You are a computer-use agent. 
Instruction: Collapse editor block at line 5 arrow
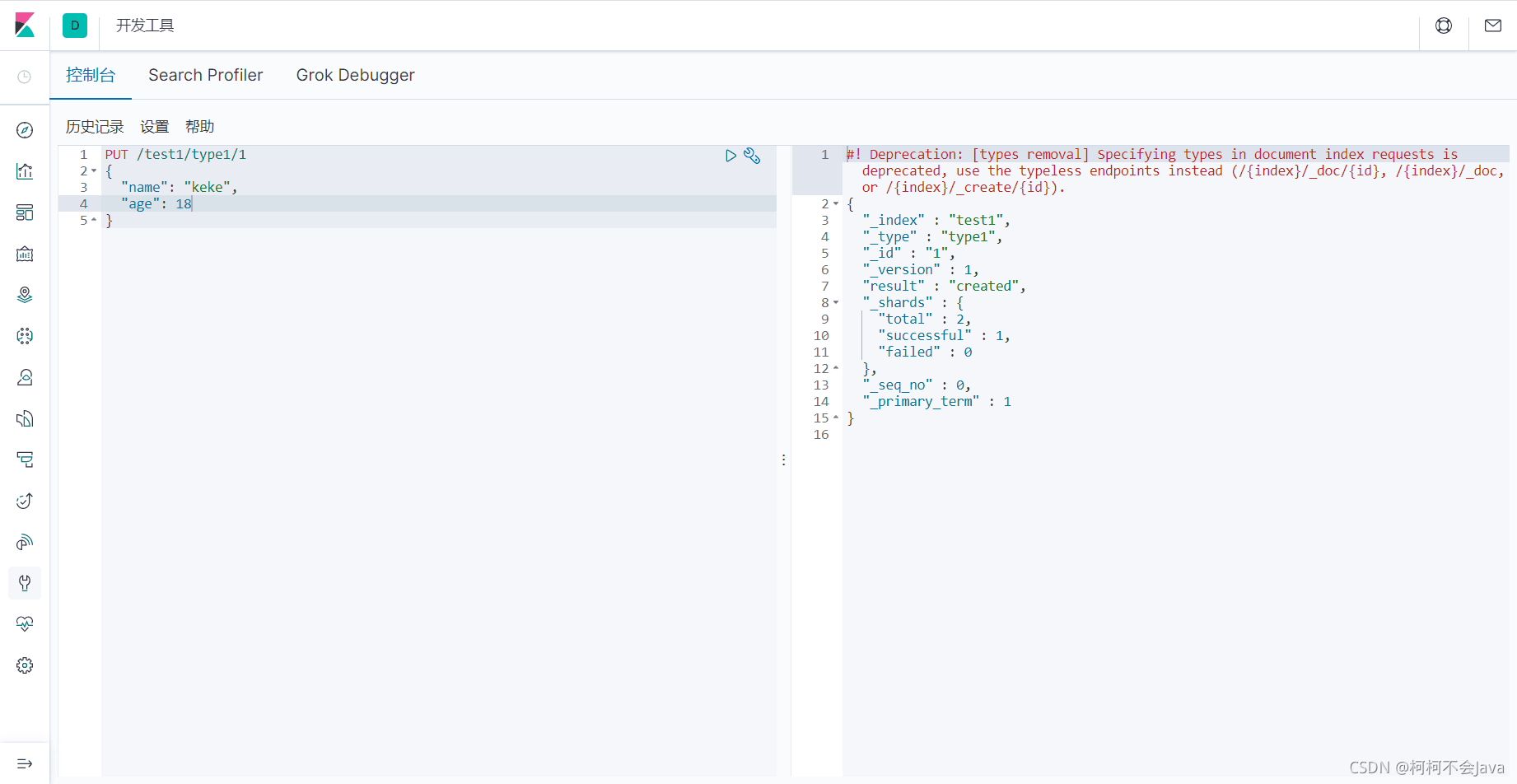click(94, 220)
